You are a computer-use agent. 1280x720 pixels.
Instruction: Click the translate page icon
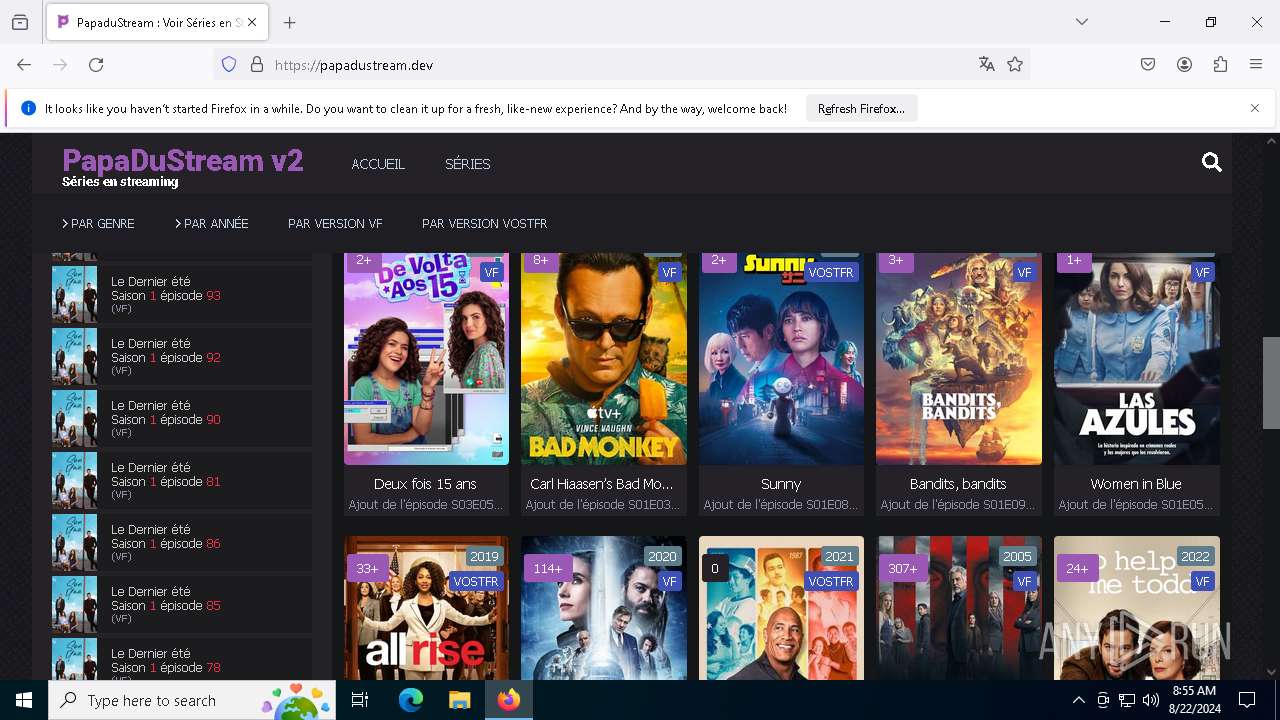[x=987, y=65]
